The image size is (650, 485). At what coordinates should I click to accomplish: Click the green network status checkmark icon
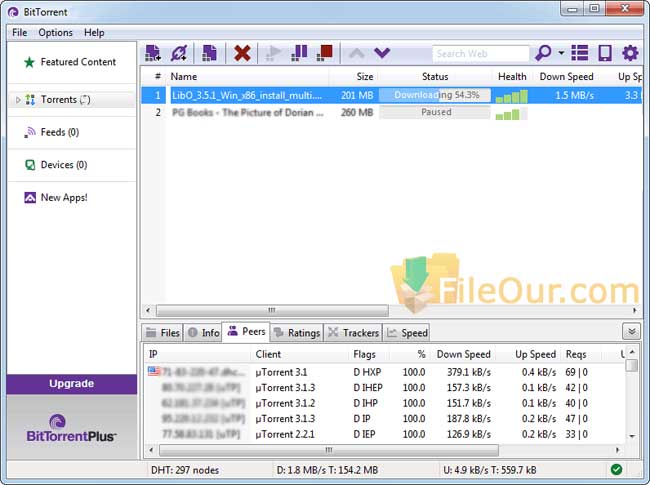tap(616, 470)
